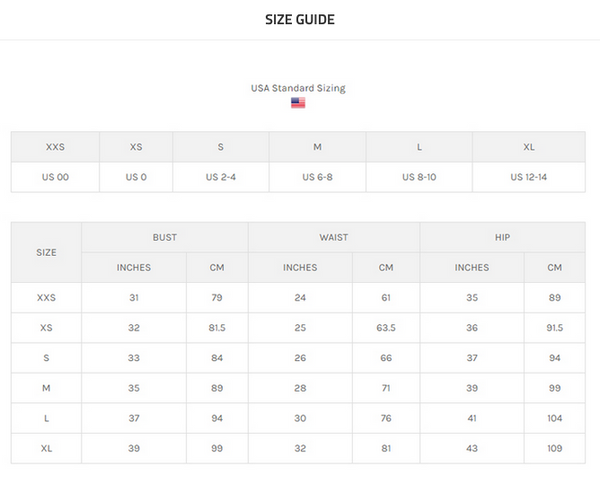Click the 81.5 bust CM value

point(217,328)
